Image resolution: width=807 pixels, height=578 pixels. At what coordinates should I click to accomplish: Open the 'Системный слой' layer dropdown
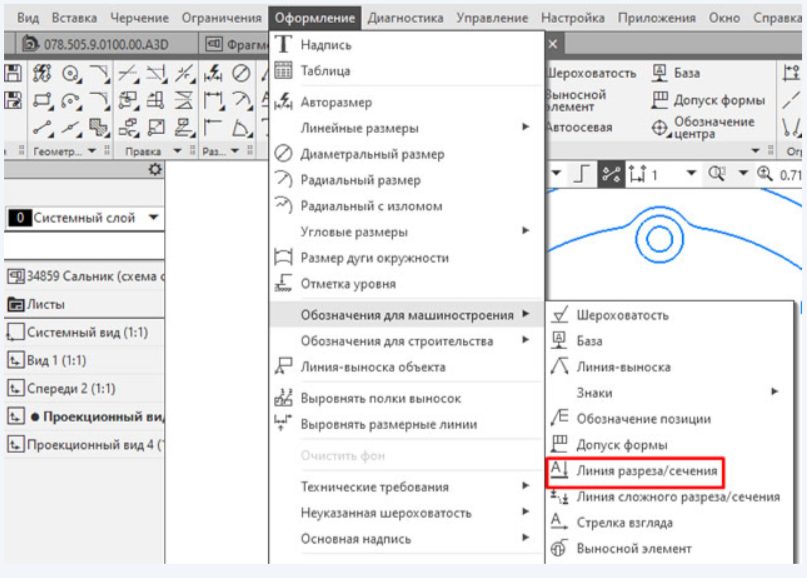[154, 217]
